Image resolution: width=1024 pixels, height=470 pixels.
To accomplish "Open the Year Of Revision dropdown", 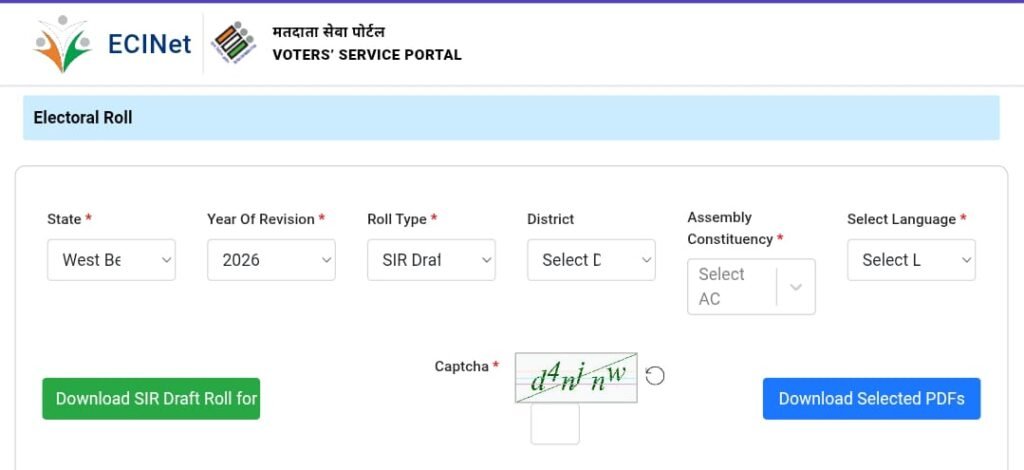I will pyautogui.click(x=271, y=260).
